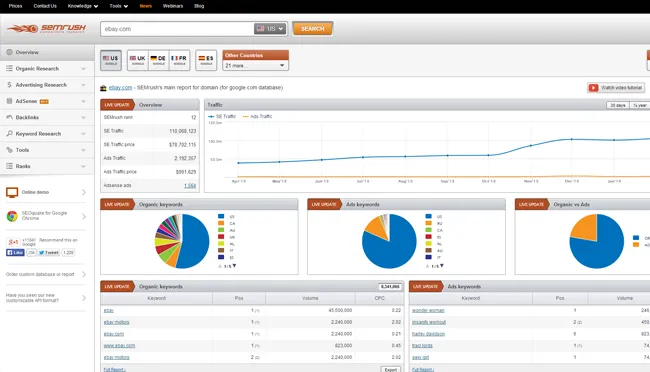Click the Tools wrench icon
Image resolution: width=650 pixels, height=372 pixels.
click(9, 150)
